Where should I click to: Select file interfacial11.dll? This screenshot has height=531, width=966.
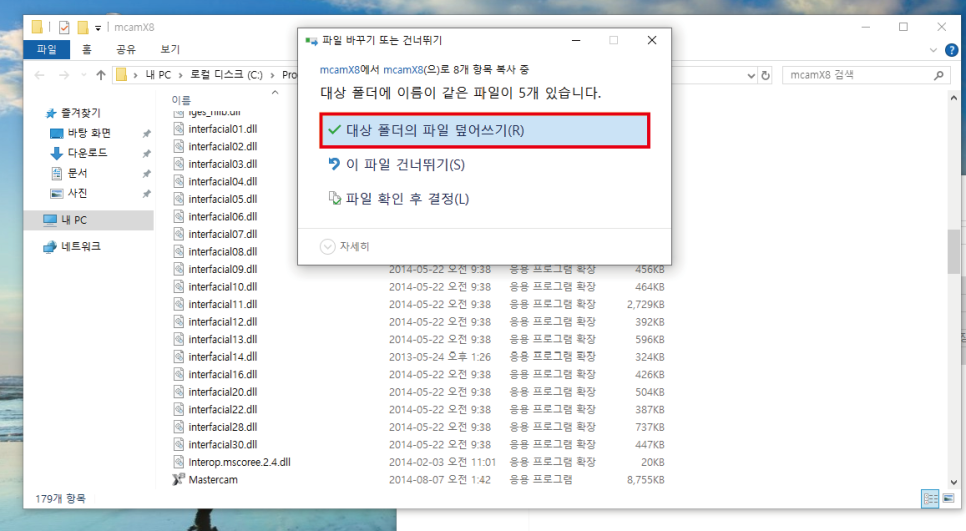pyautogui.click(x=223, y=304)
